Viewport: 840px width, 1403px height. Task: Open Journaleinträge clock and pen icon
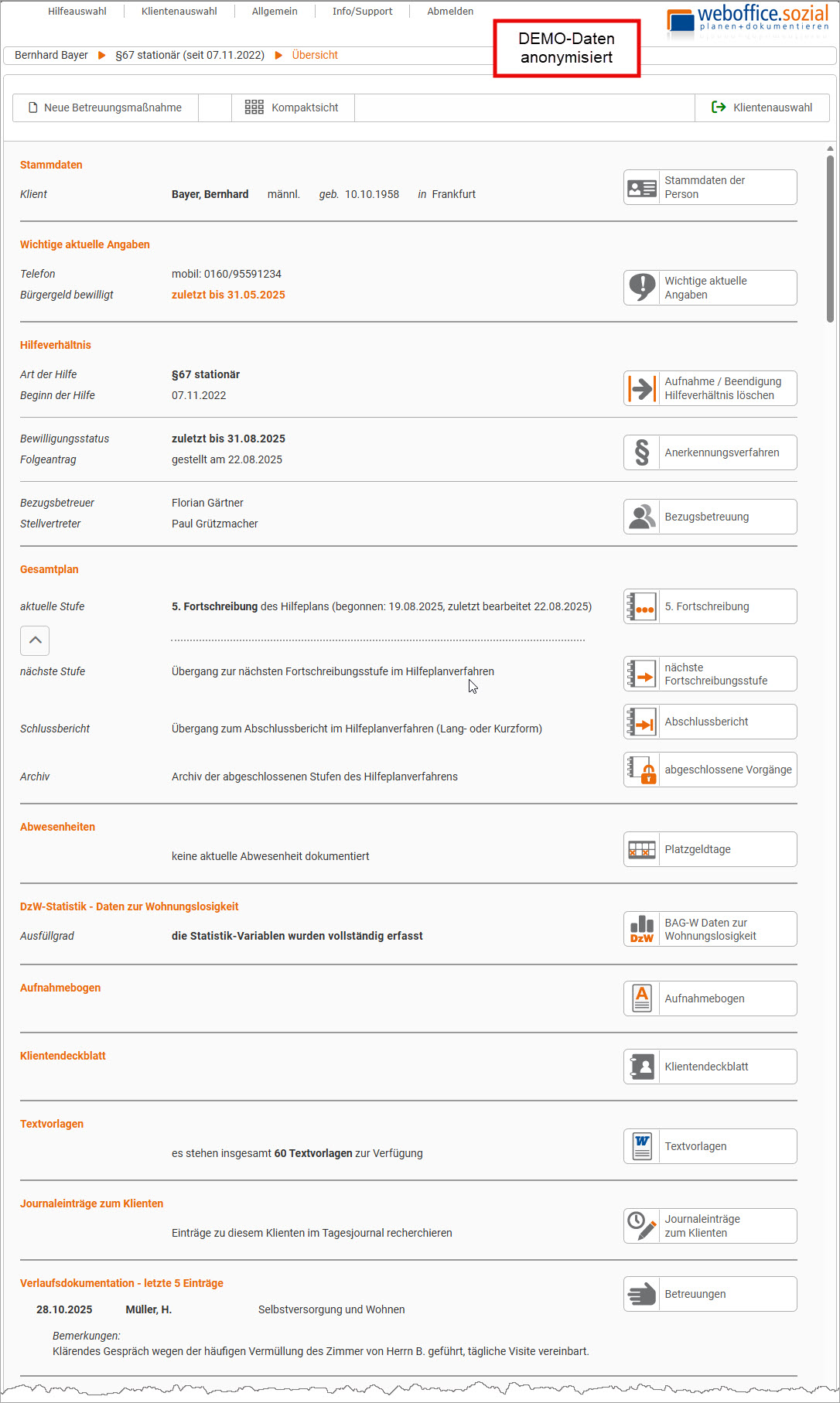642,1226
